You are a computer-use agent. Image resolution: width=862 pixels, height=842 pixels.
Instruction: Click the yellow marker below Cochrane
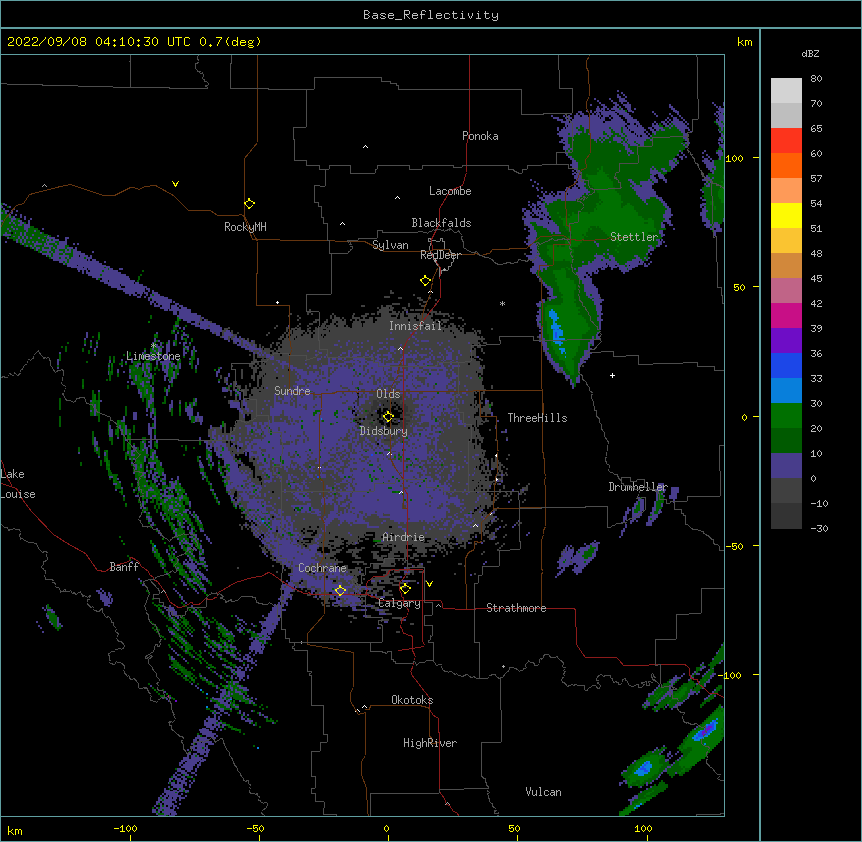tap(340, 590)
